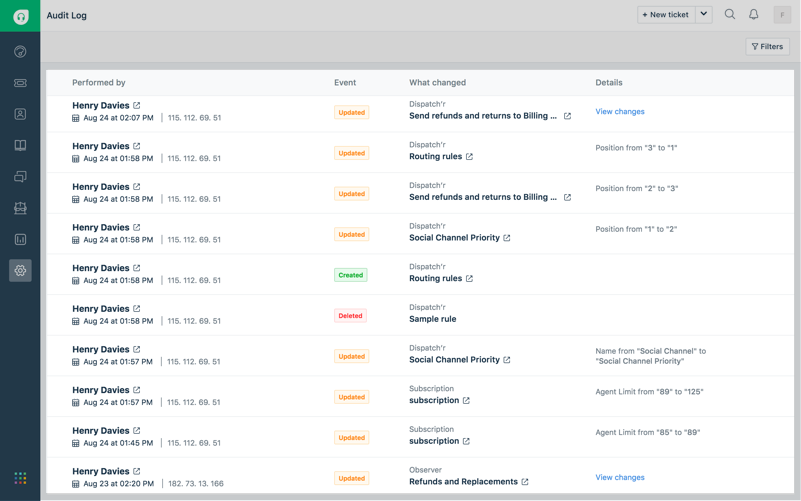Open external link beside Routing rules Created row
This screenshot has height=501, width=801.
(469, 278)
